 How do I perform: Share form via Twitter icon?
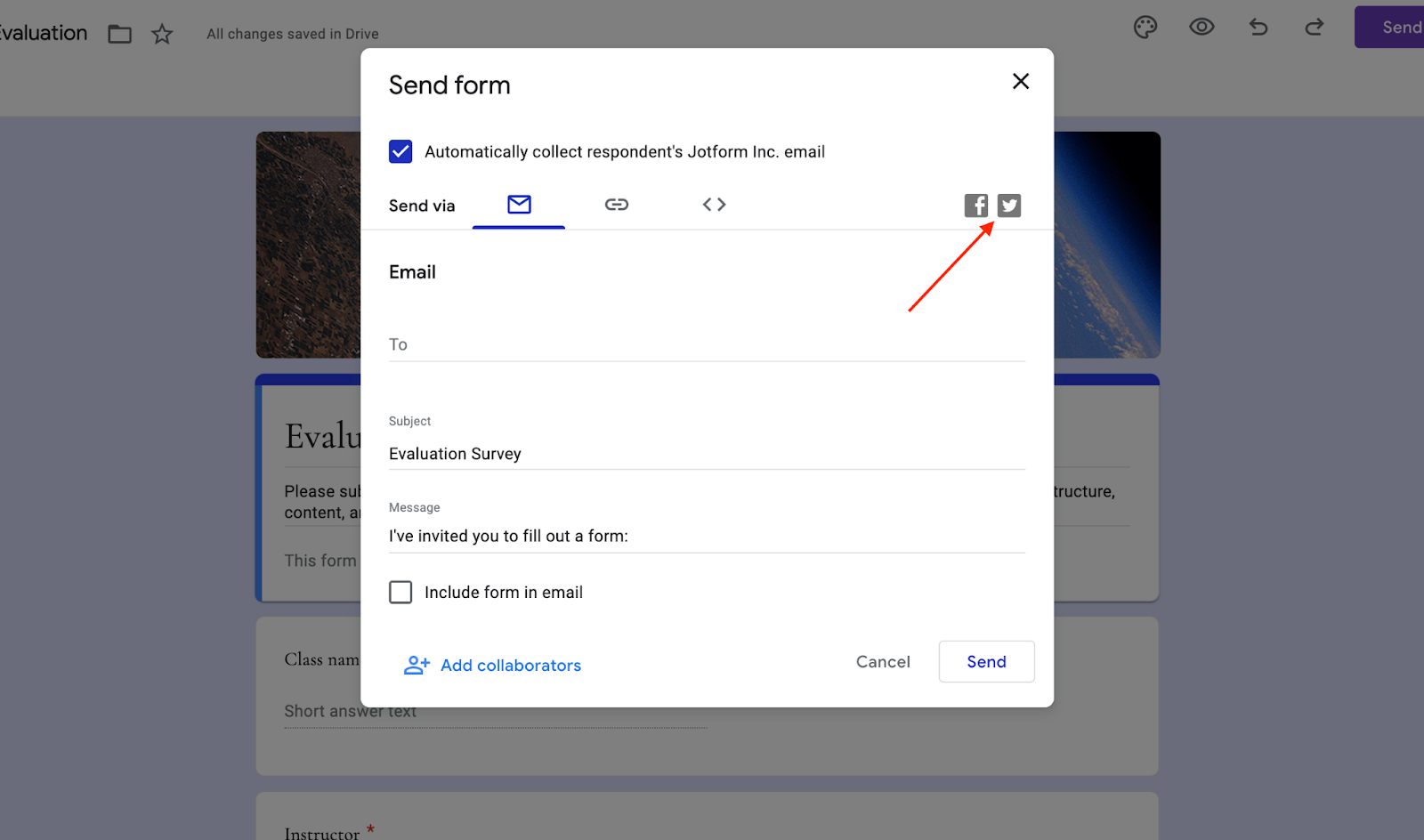click(x=1008, y=206)
